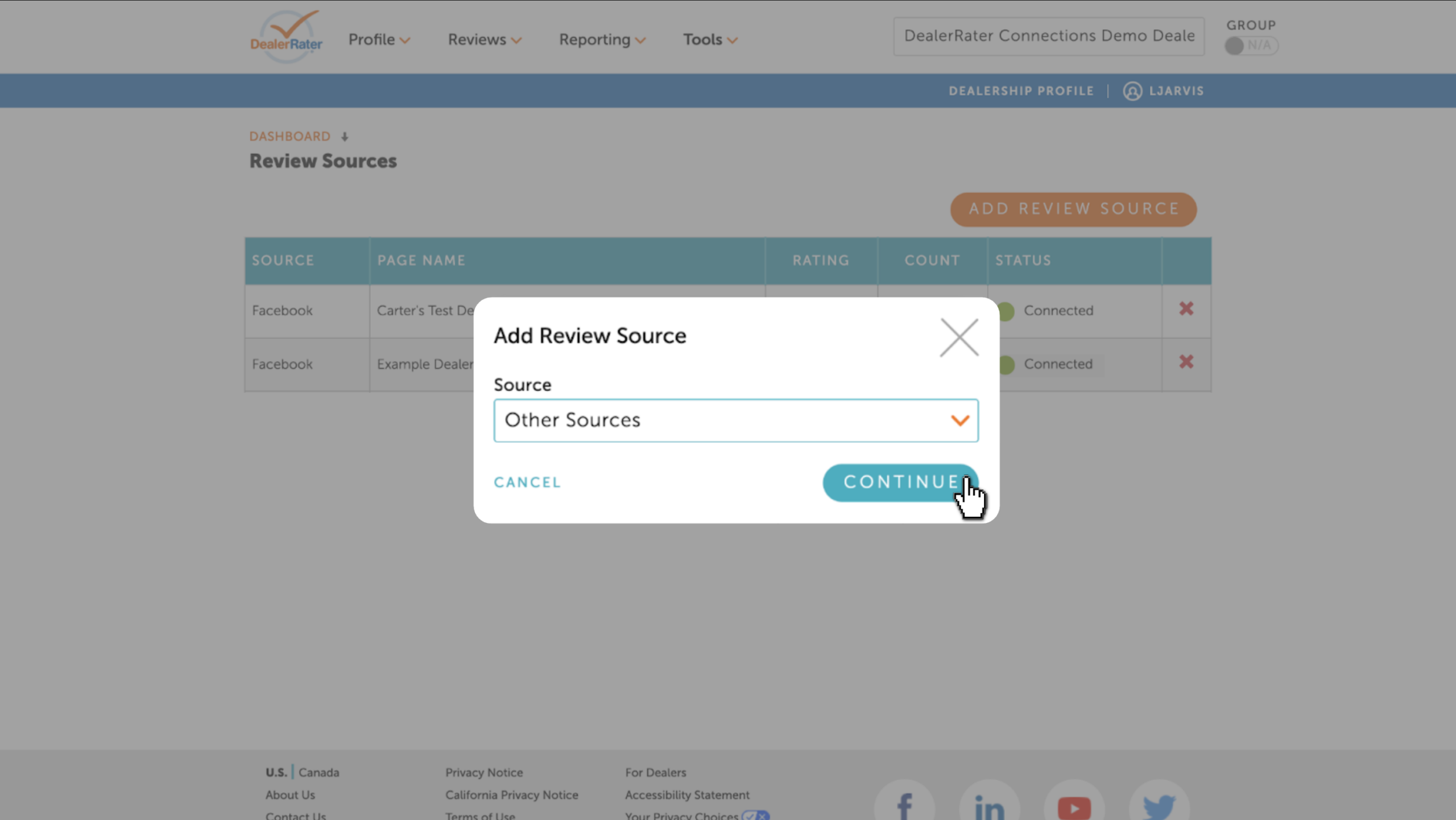
Task: Delete the Example Dealer Facebook source
Action: click(x=1186, y=362)
